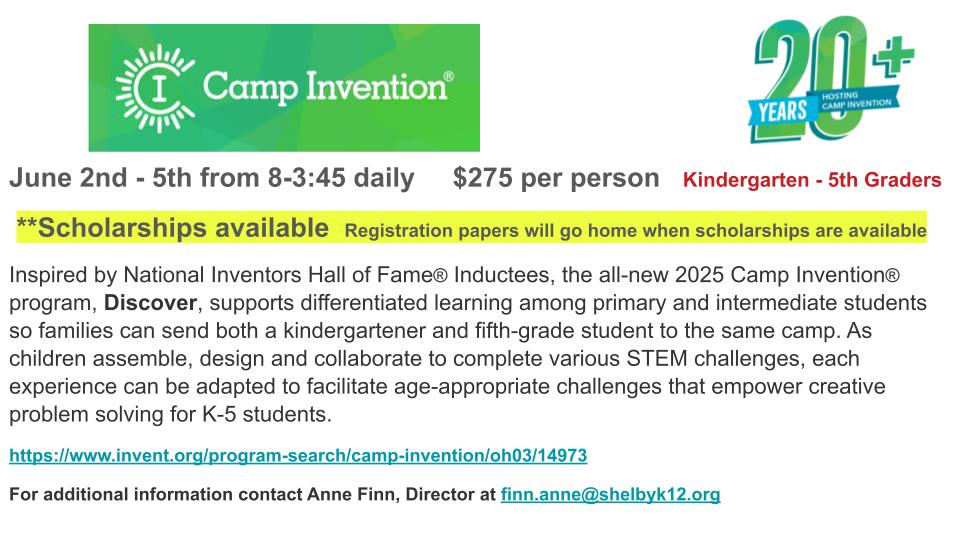The image size is (960, 540).
Task: Click the YEARS ribbon on the badge
Action: coord(782,111)
